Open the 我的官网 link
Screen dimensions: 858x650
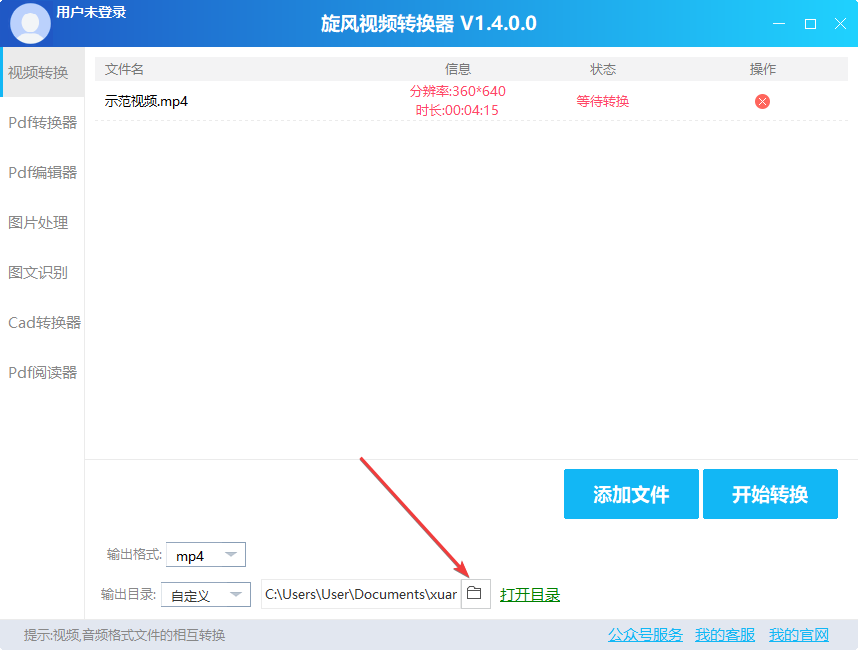click(799, 635)
